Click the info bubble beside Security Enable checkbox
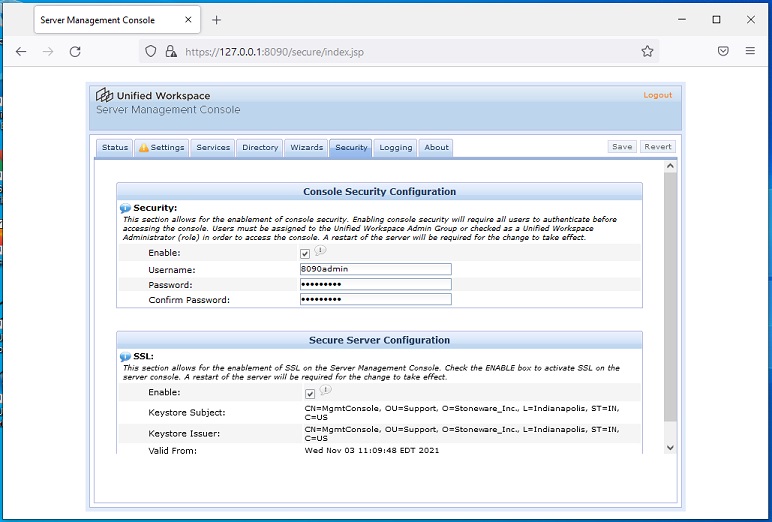 (320, 251)
